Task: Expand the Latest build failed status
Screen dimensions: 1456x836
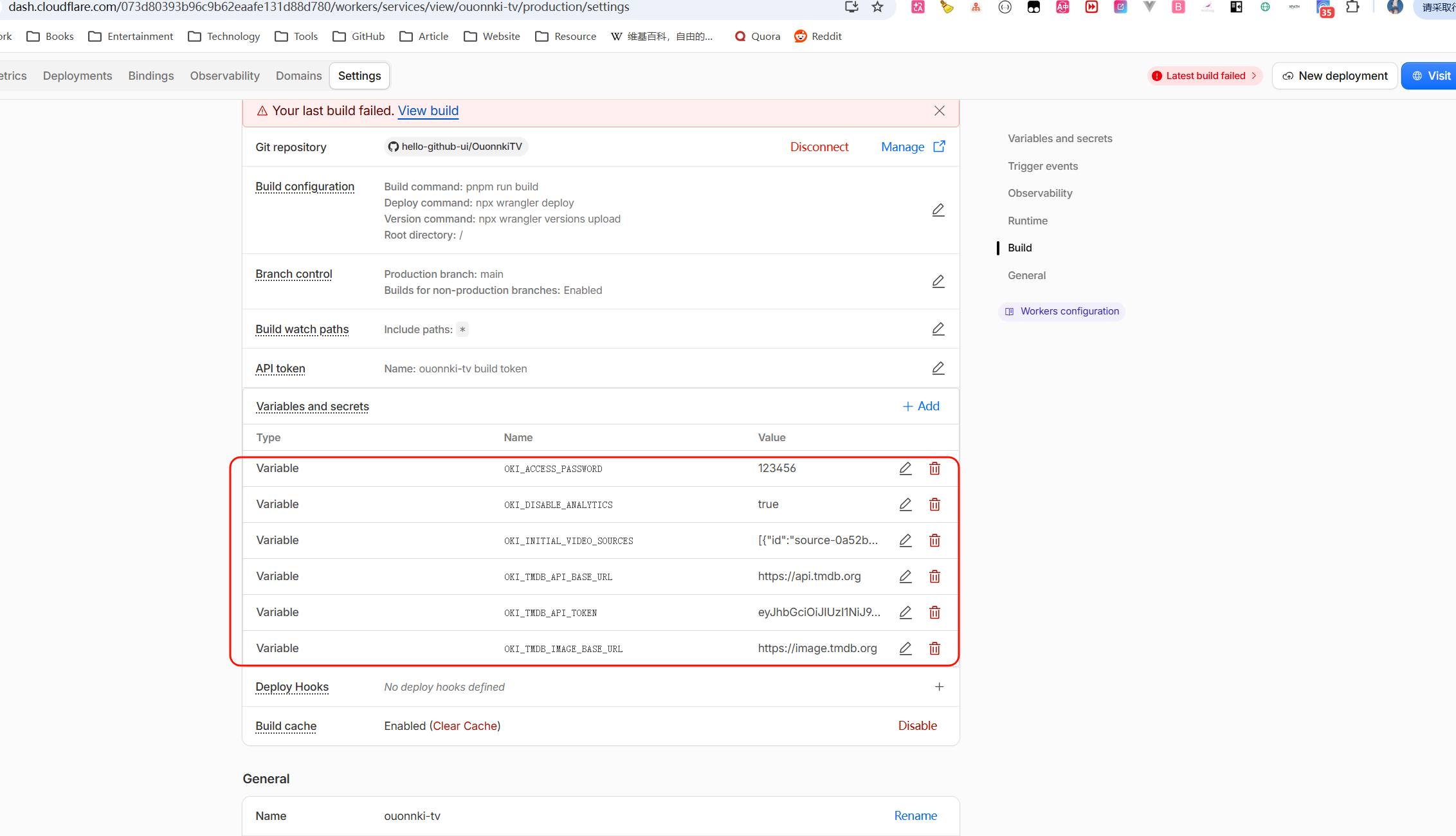Action: point(1205,76)
